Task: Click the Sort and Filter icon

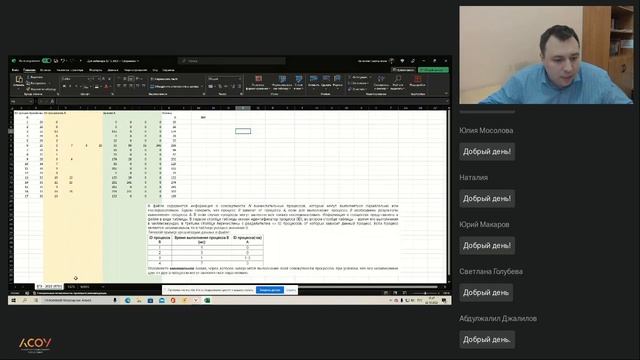Action: coord(381,78)
